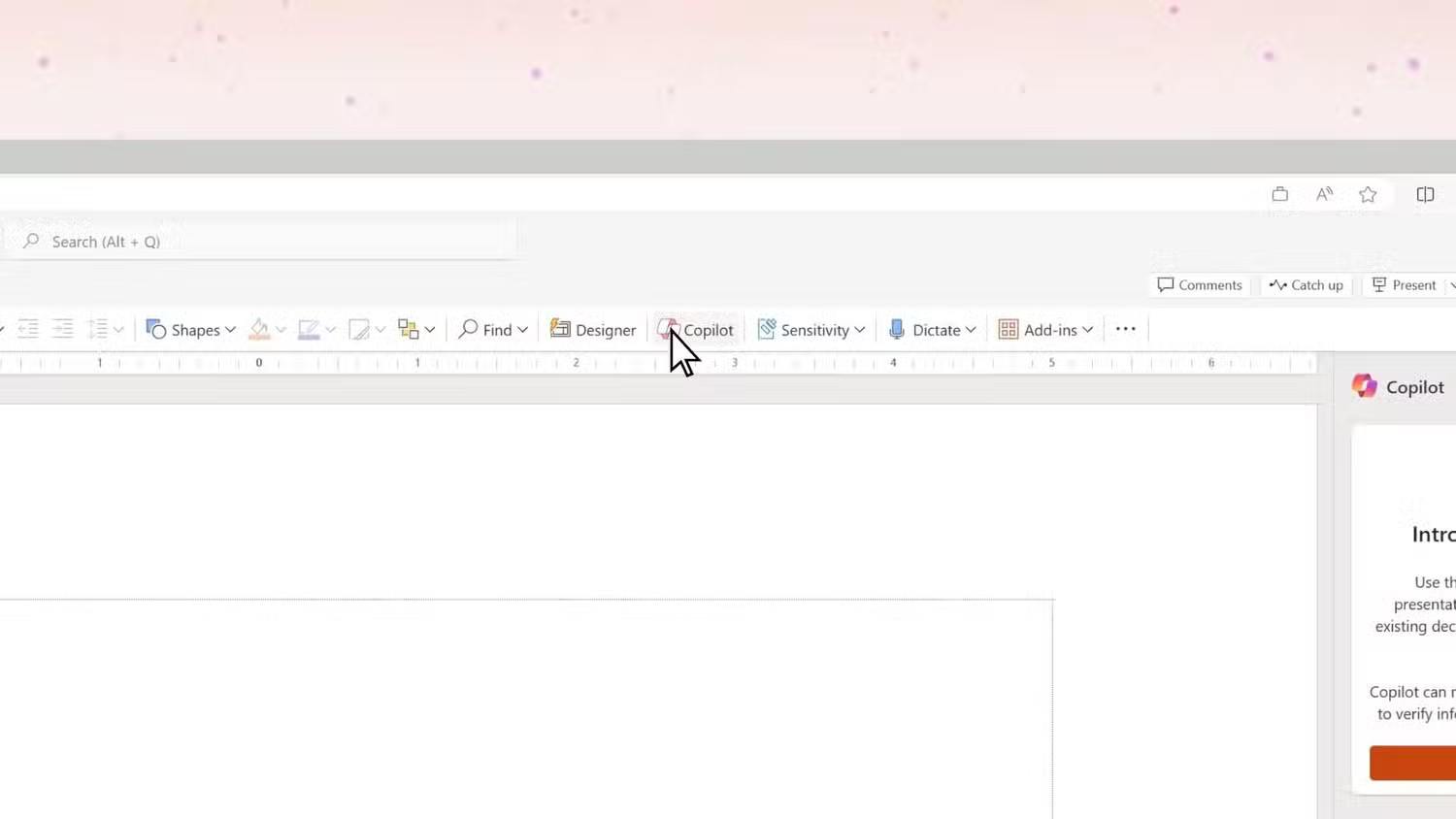Click the Copilot icon on the ribbon
1456x819 pixels.
[668, 329]
